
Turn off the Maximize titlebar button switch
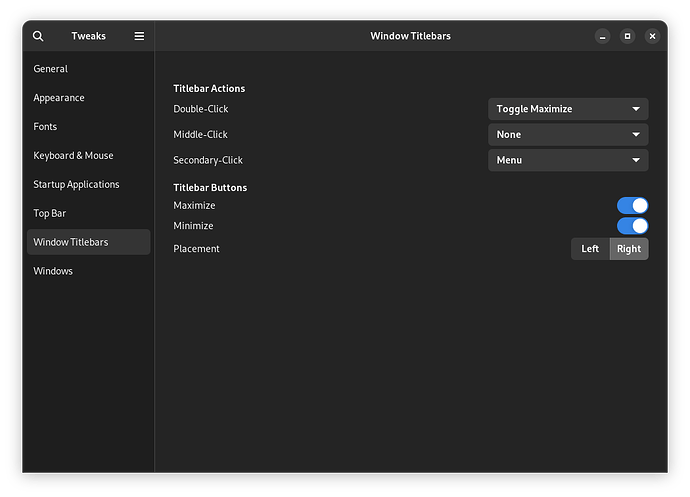[x=632, y=206]
